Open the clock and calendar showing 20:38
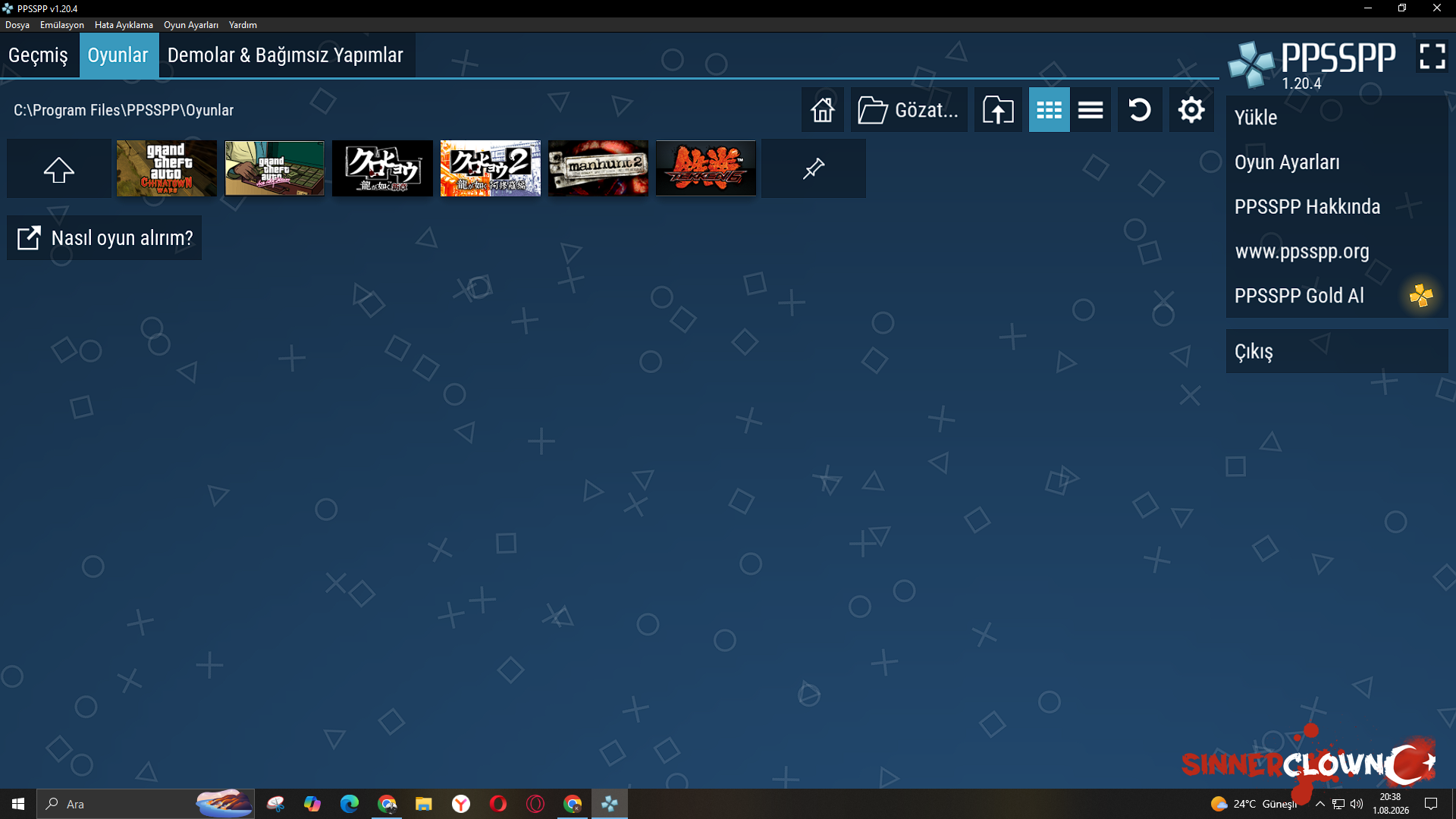The image size is (1456, 819). [1391, 804]
